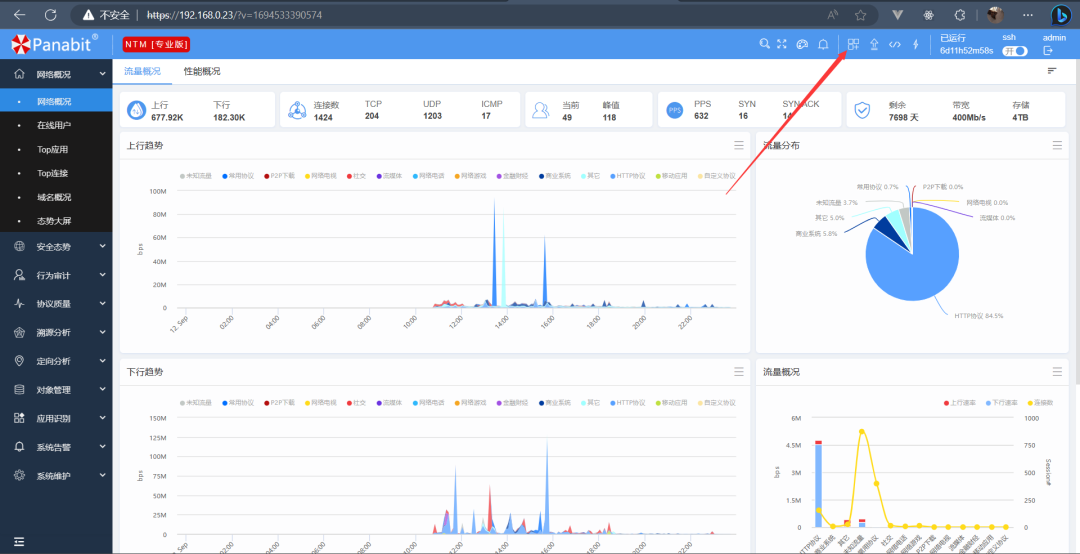Open the 上行趋势 chart menu icon
The height and width of the screenshot is (554, 1080).
point(738,145)
